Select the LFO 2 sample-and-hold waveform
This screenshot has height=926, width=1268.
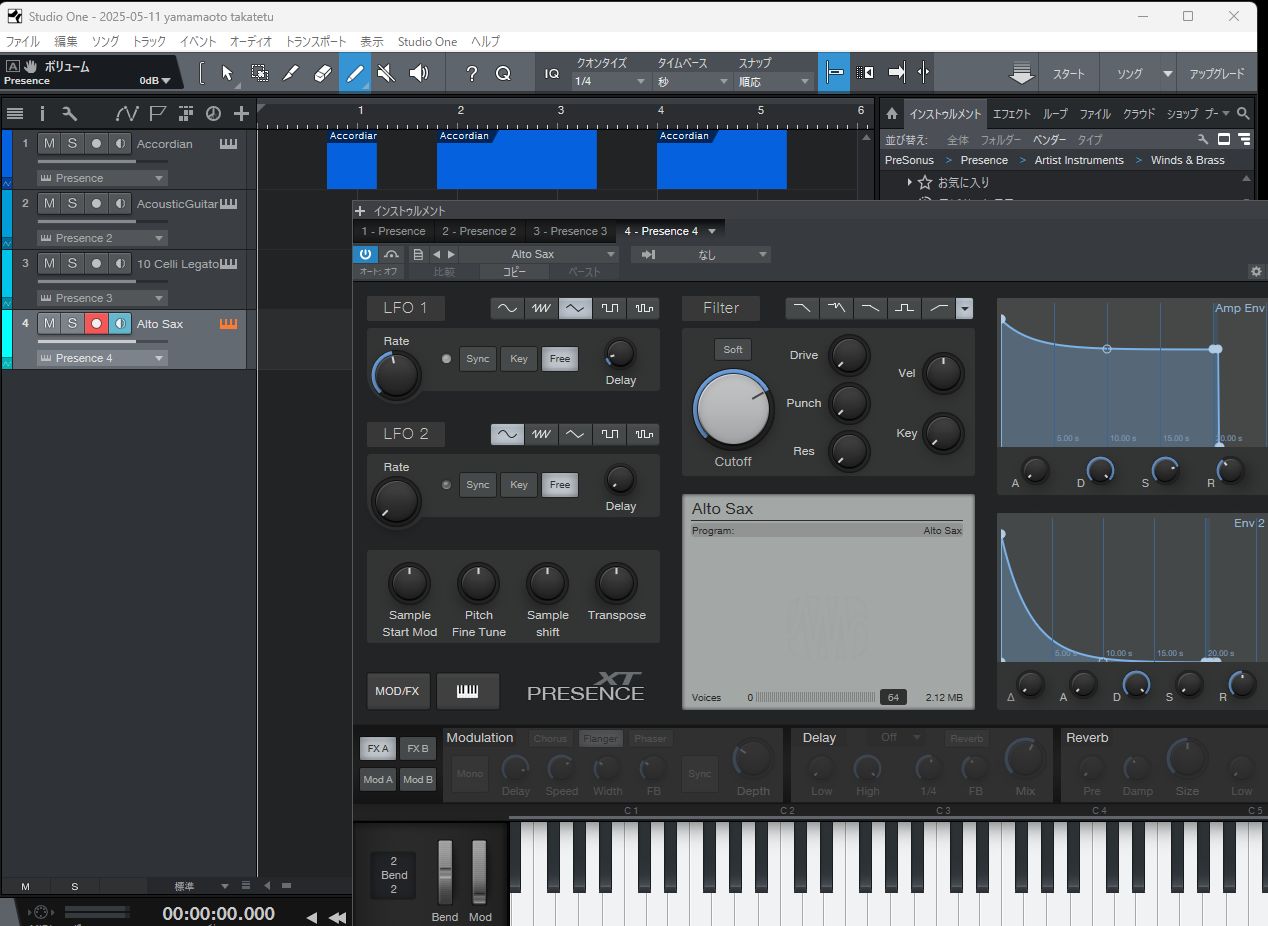click(x=643, y=434)
